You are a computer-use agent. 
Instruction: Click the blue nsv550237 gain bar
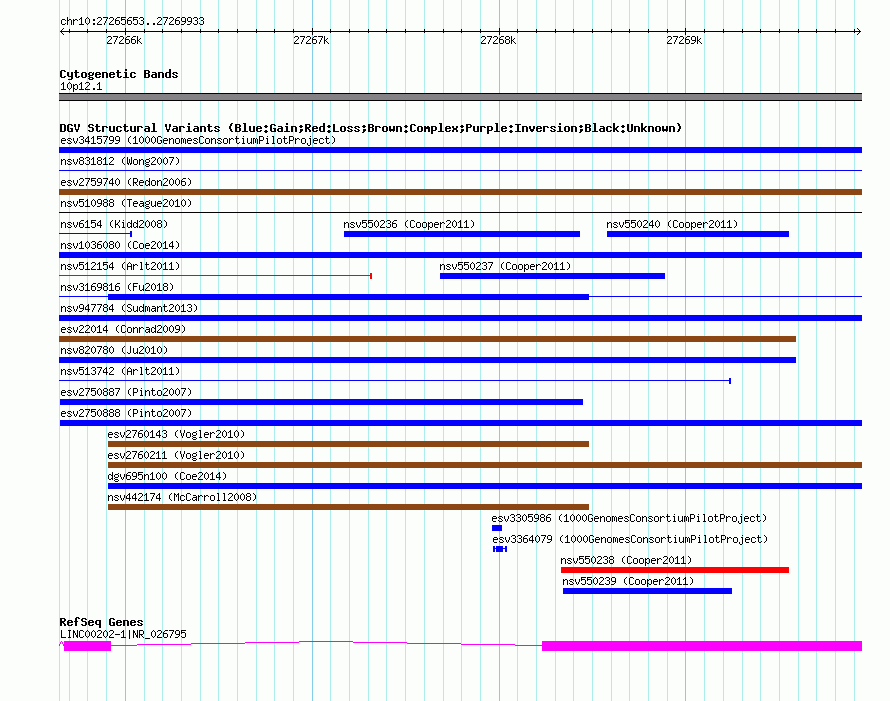(552, 276)
